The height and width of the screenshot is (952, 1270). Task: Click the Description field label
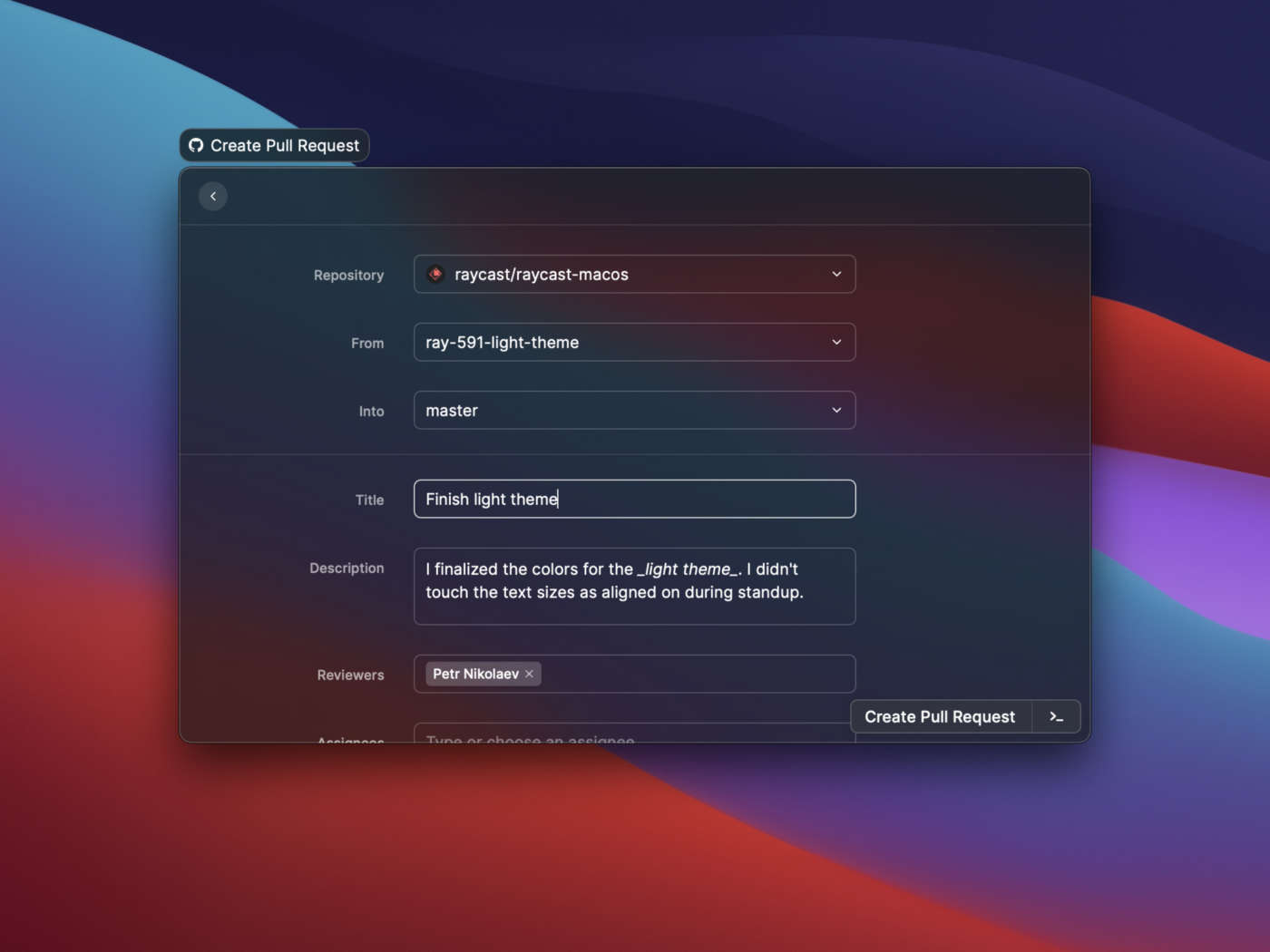[347, 568]
